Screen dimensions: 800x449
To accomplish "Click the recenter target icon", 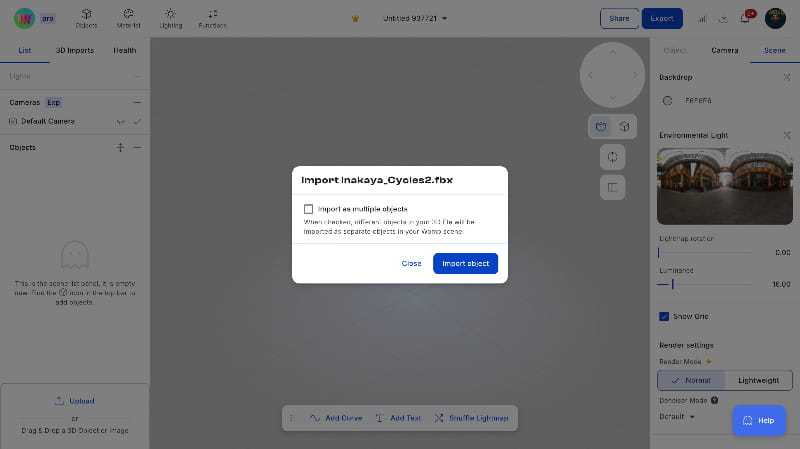I will pyautogui.click(x=612, y=157).
